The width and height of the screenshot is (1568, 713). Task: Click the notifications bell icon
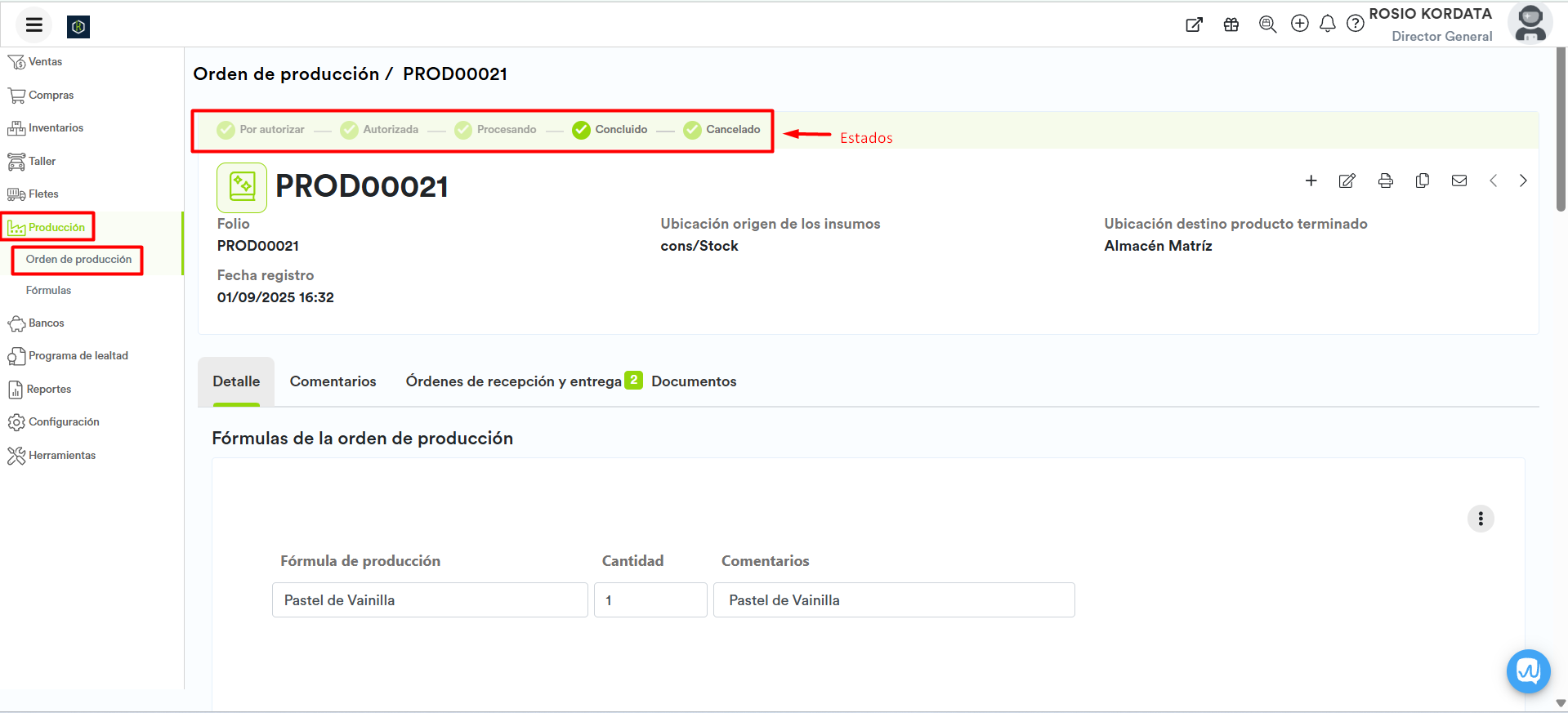pyautogui.click(x=1328, y=24)
